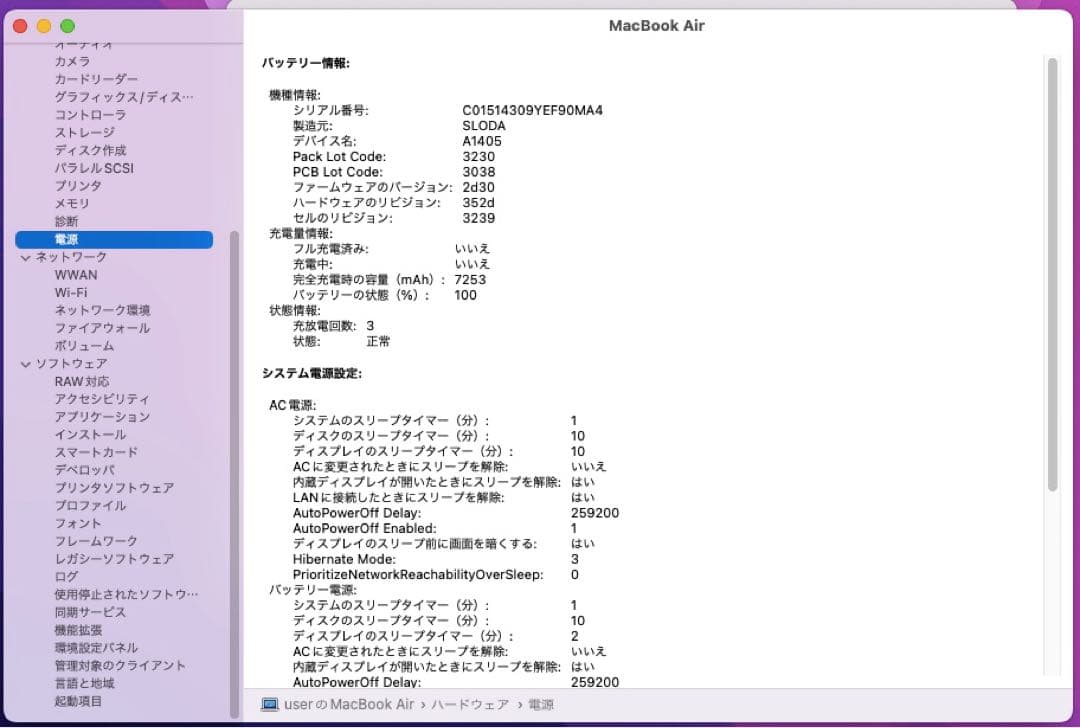Click the 充放電回数 label
The image size is (1080, 728).
(x=324, y=326)
